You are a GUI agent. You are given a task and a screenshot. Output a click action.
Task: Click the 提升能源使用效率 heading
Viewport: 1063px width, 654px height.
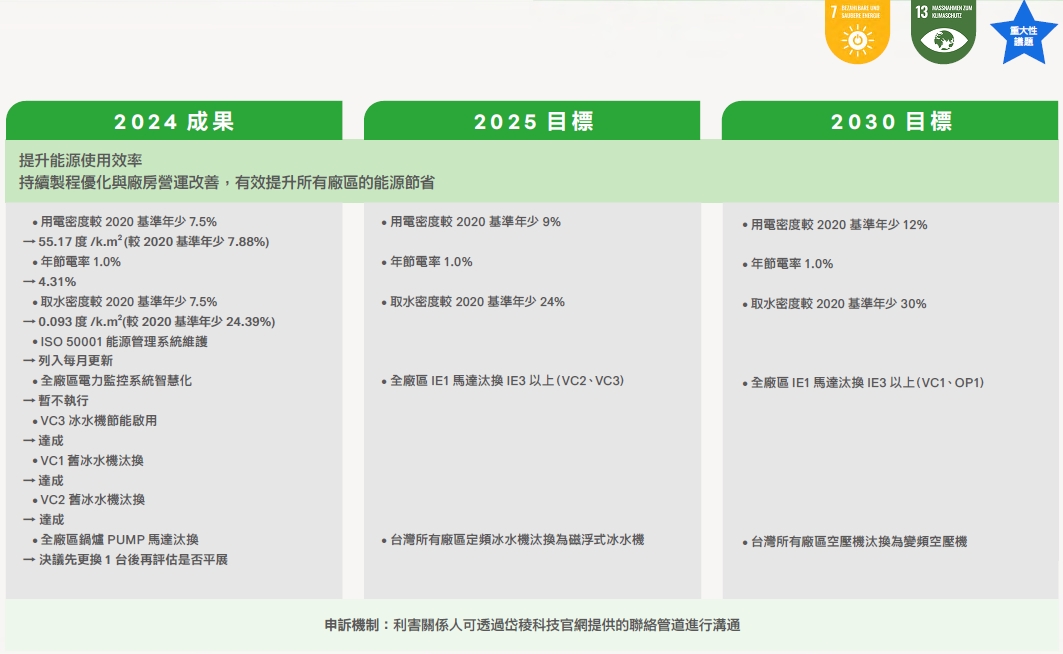point(81,160)
